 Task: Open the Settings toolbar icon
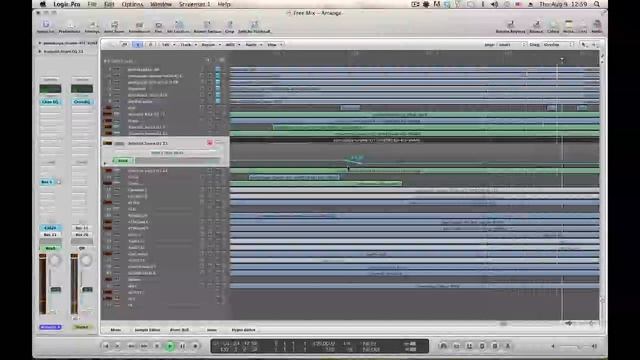[x=92, y=26]
